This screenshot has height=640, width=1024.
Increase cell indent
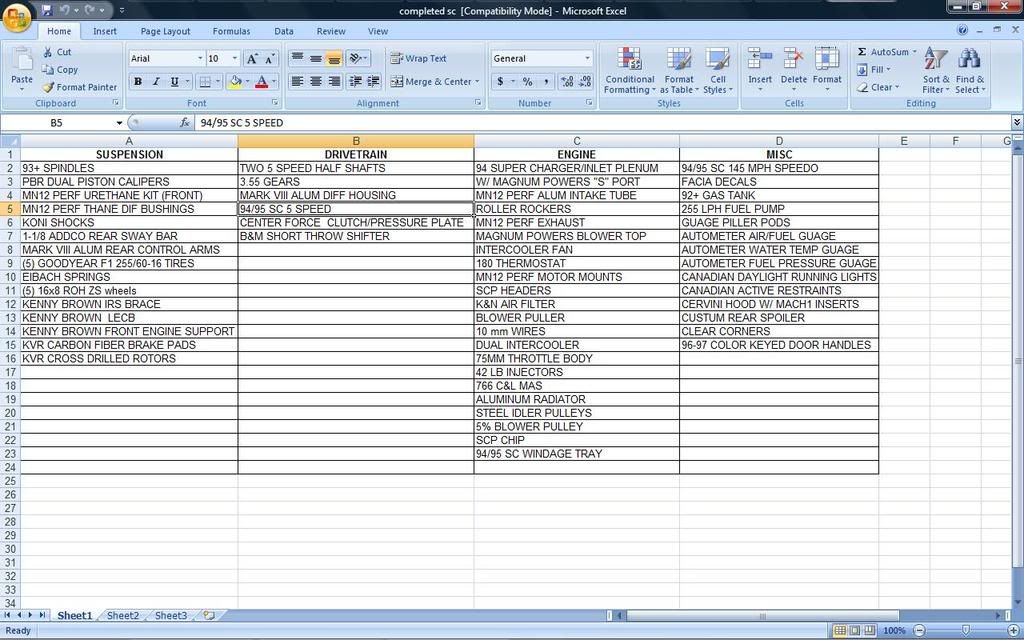374,82
